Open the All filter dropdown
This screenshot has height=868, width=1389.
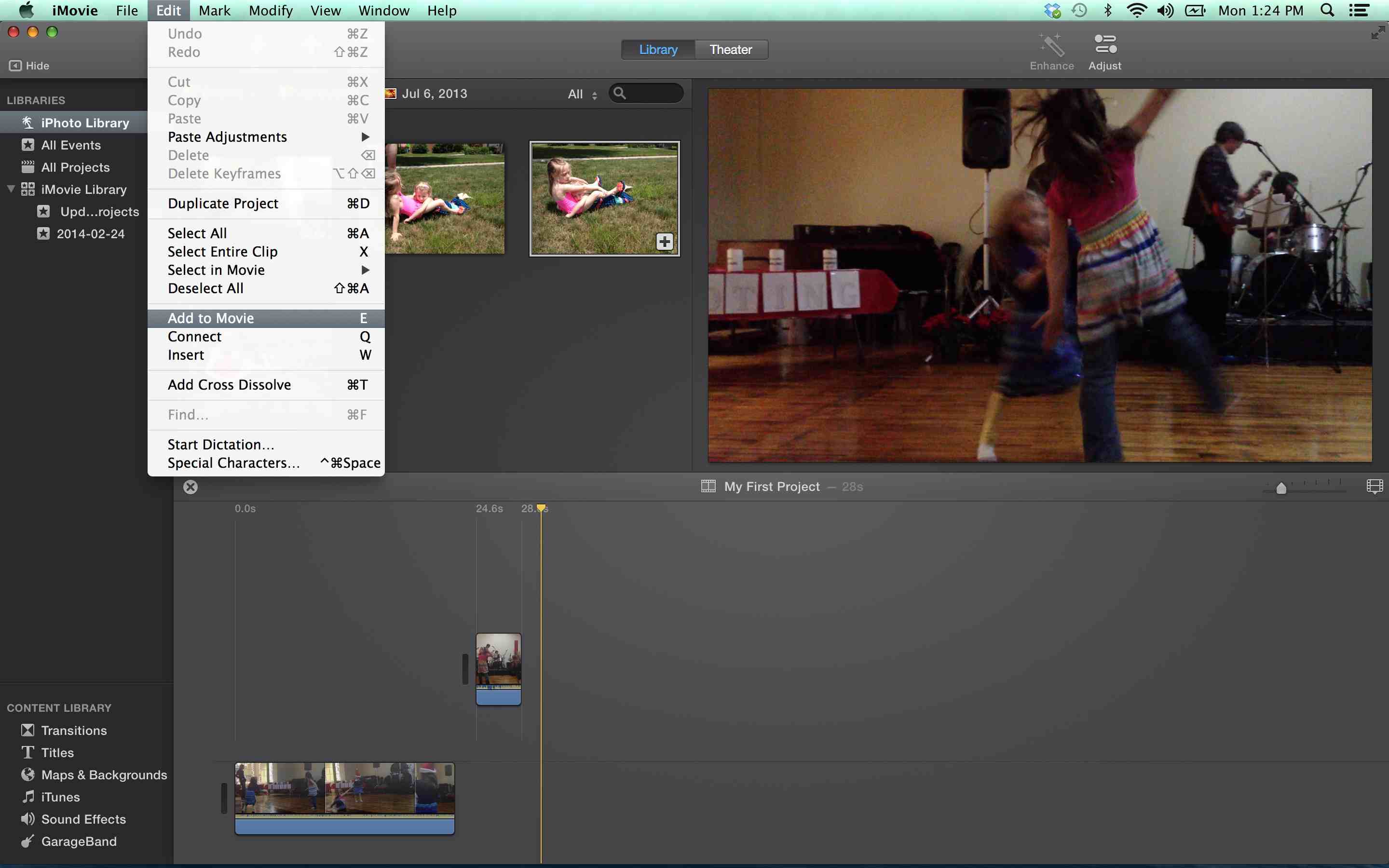pos(583,93)
